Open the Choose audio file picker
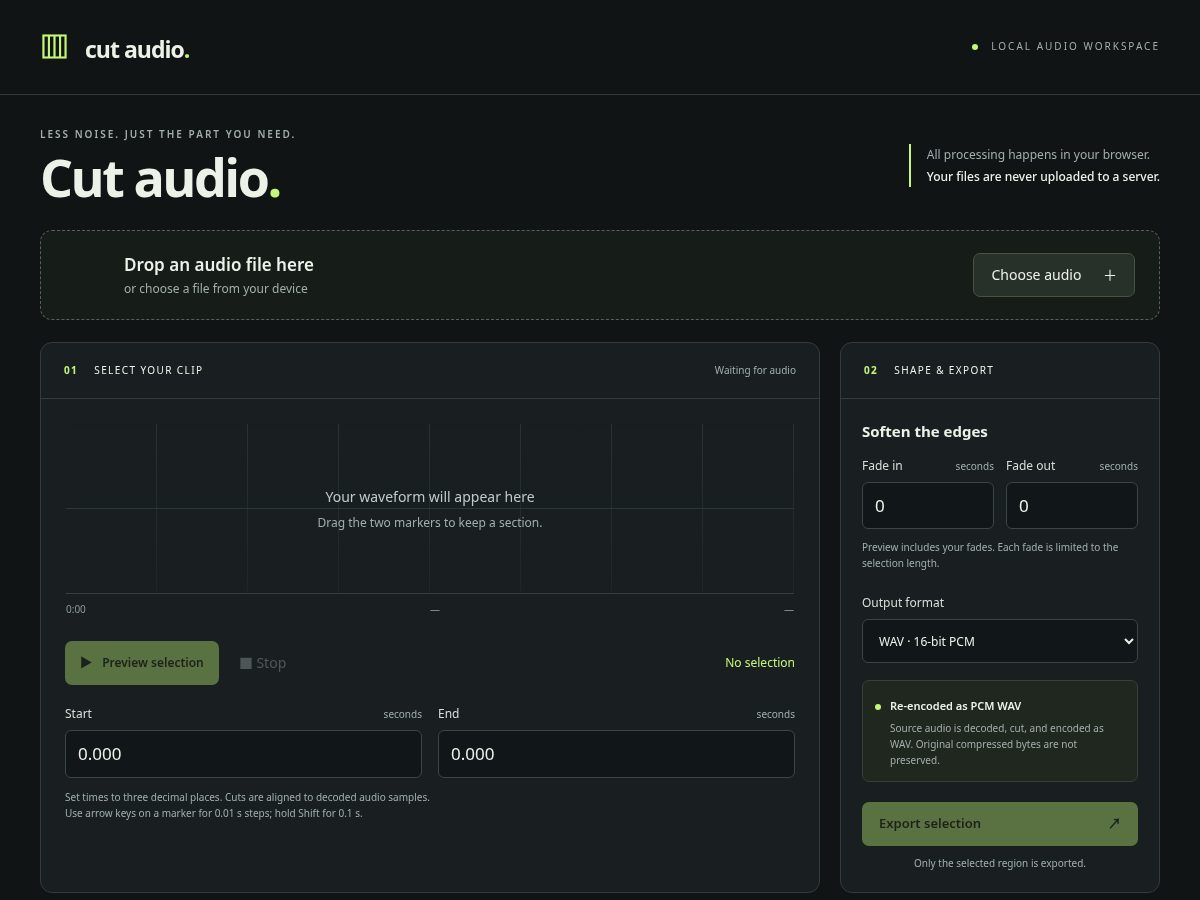The height and width of the screenshot is (900, 1200). pyautogui.click(x=1053, y=275)
